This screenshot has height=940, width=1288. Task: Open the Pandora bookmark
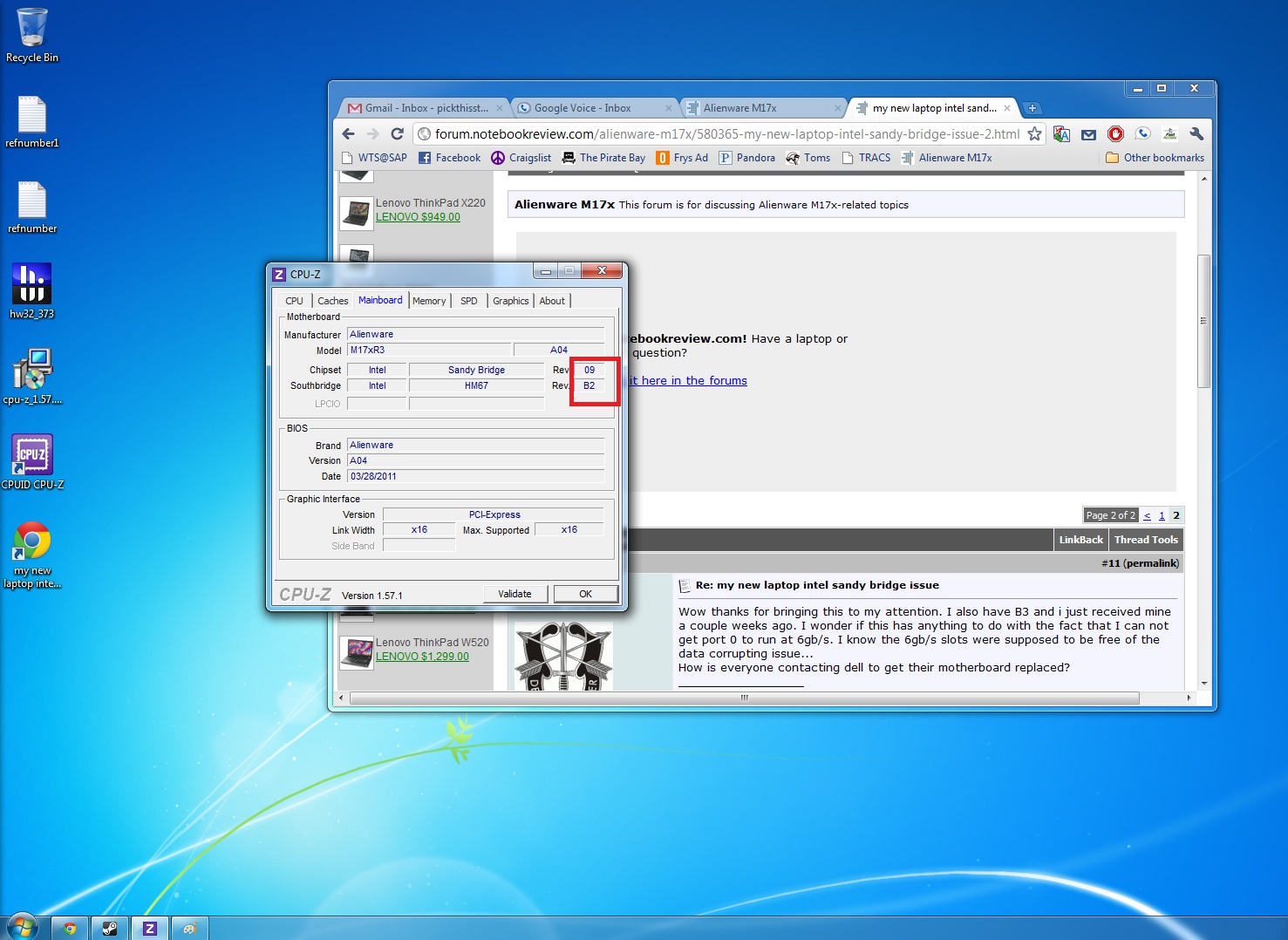(x=746, y=158)
